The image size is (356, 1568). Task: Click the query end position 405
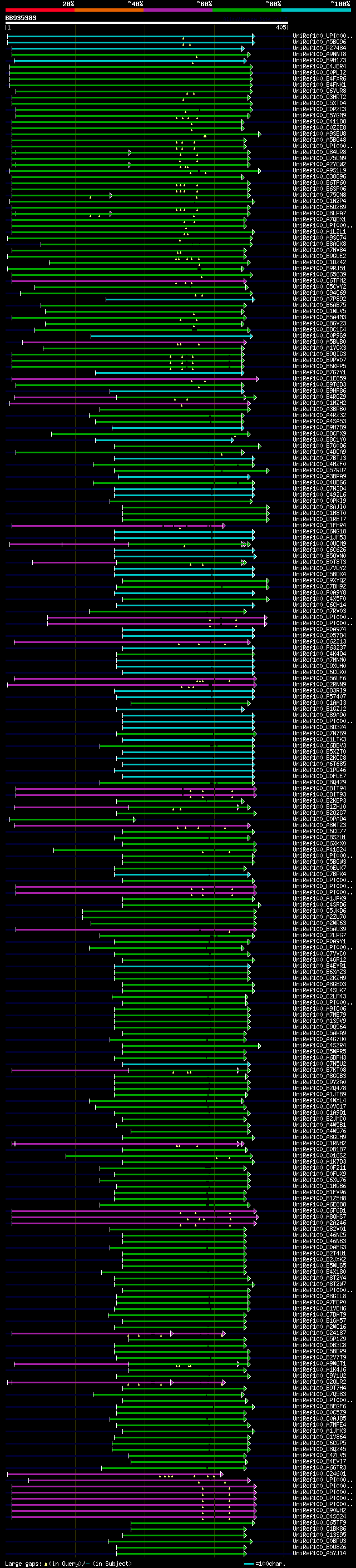coord(280,27)
